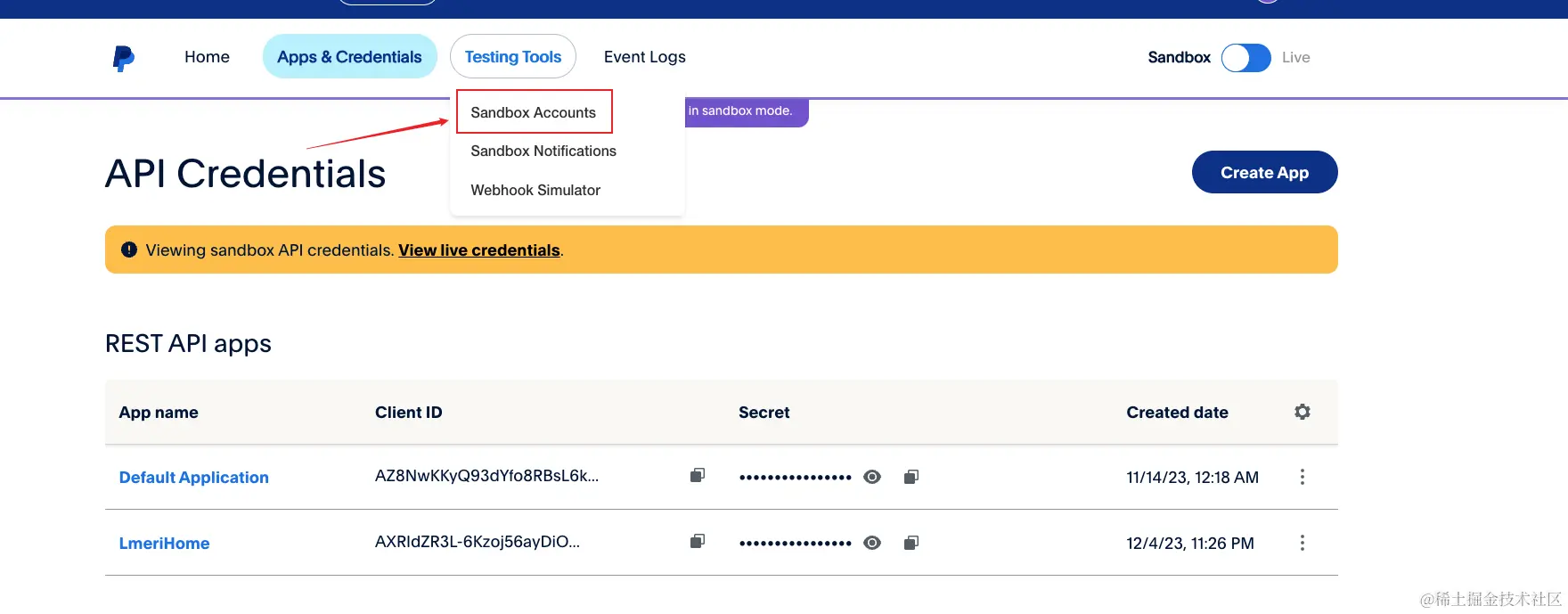The width and height of the screenshot is (1568, 614).
Task: Open Default Application app link
Action: coord(194,478)
